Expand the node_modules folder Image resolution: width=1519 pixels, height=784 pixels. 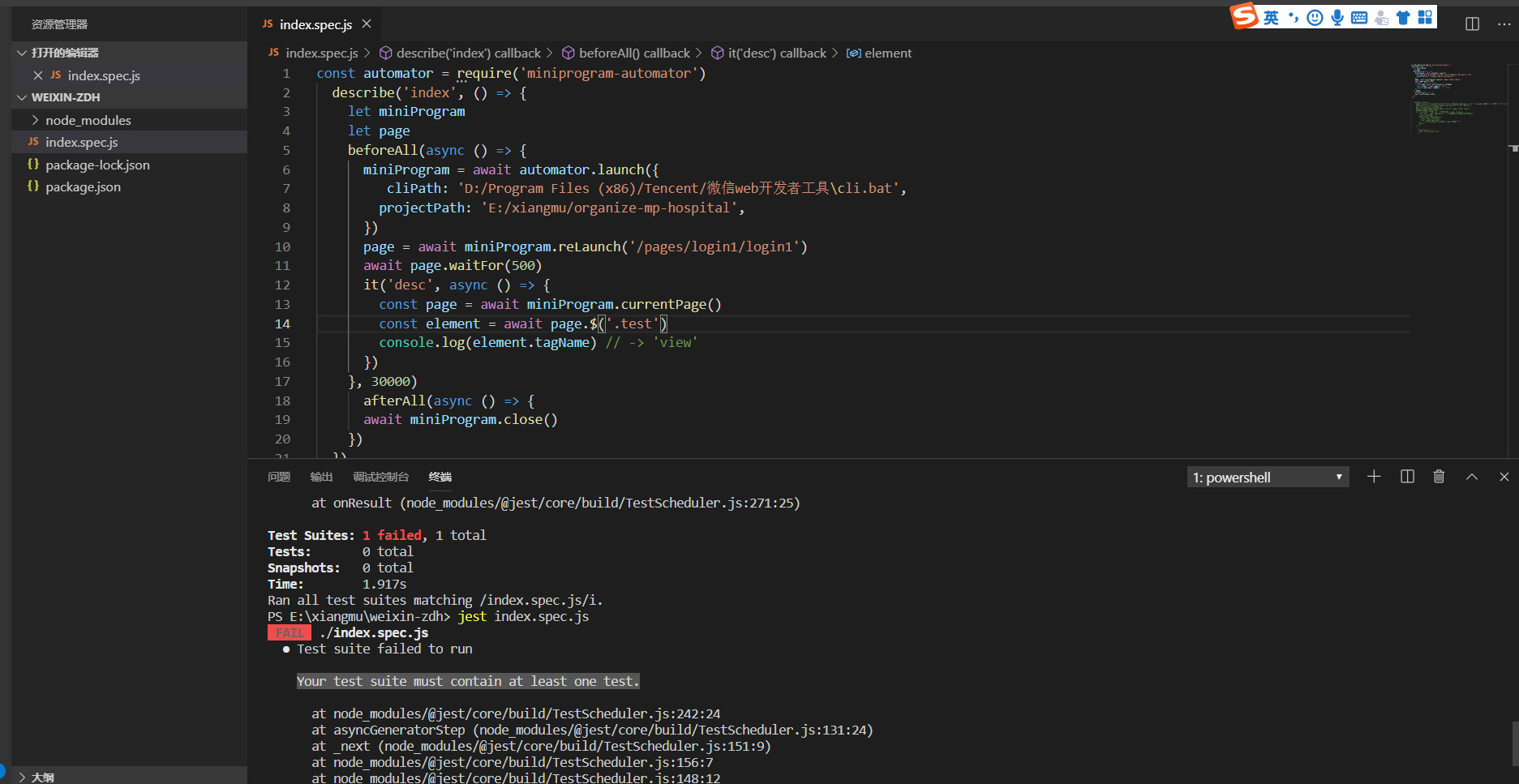88,120
